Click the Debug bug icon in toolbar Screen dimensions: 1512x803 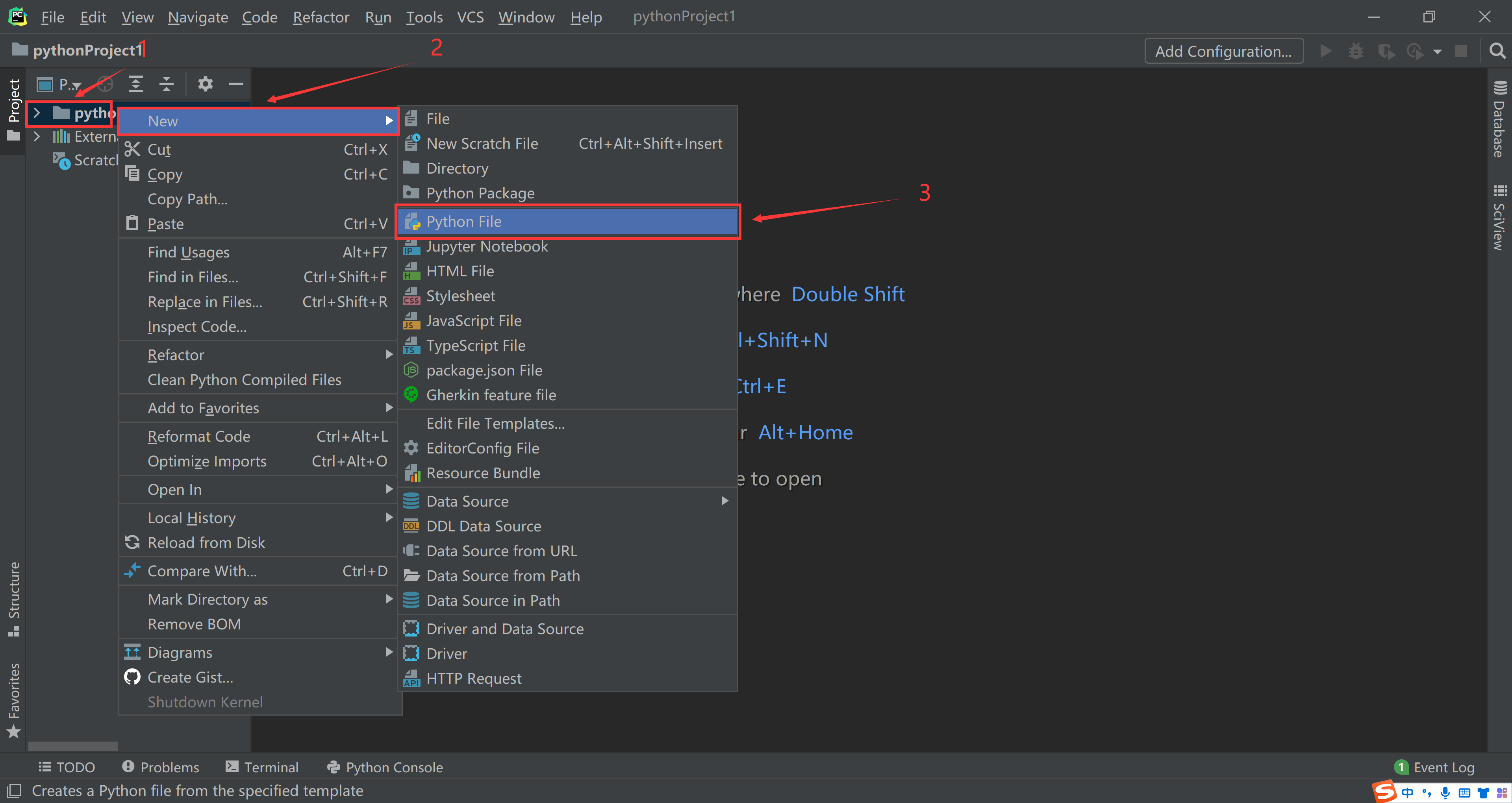click(x=1355, y=51)
